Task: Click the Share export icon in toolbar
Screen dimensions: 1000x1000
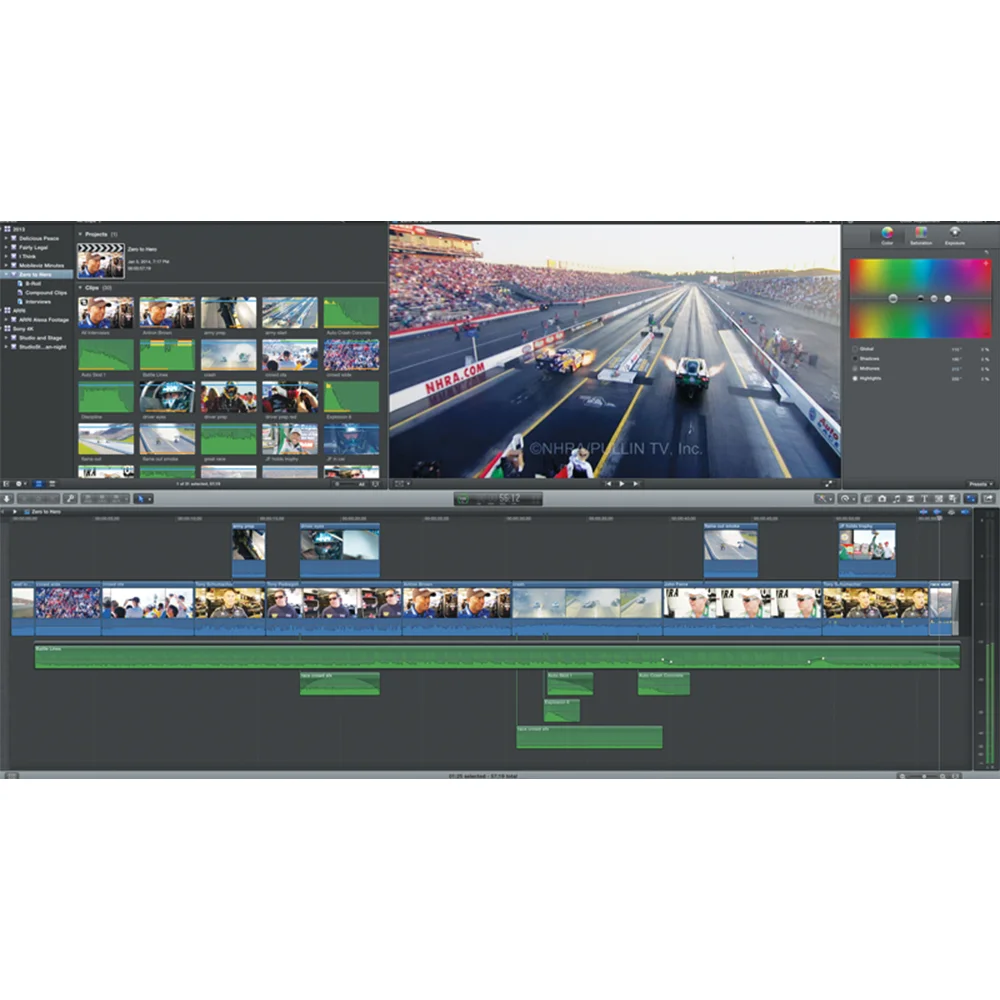Action: point(988,498)
